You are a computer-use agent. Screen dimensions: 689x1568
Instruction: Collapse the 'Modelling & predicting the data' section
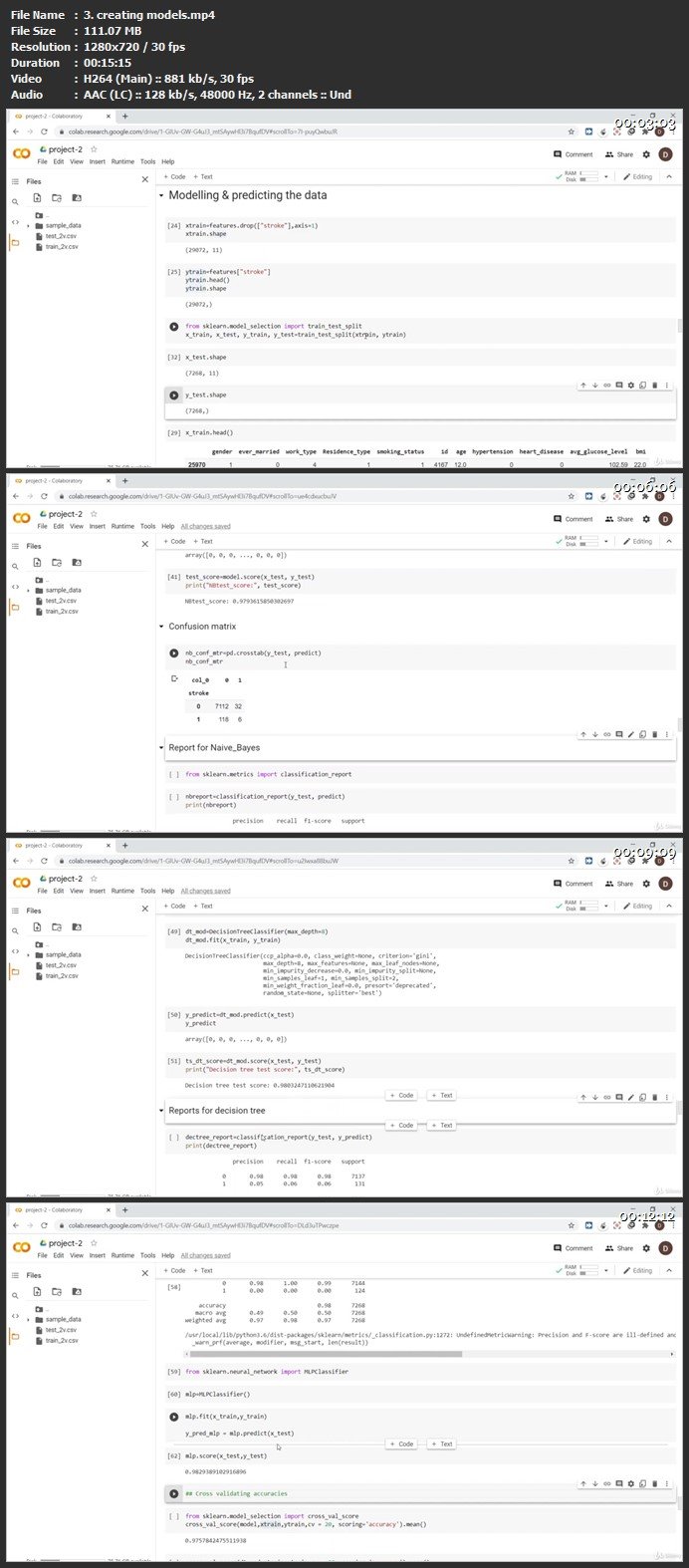[x=162, y=195]
